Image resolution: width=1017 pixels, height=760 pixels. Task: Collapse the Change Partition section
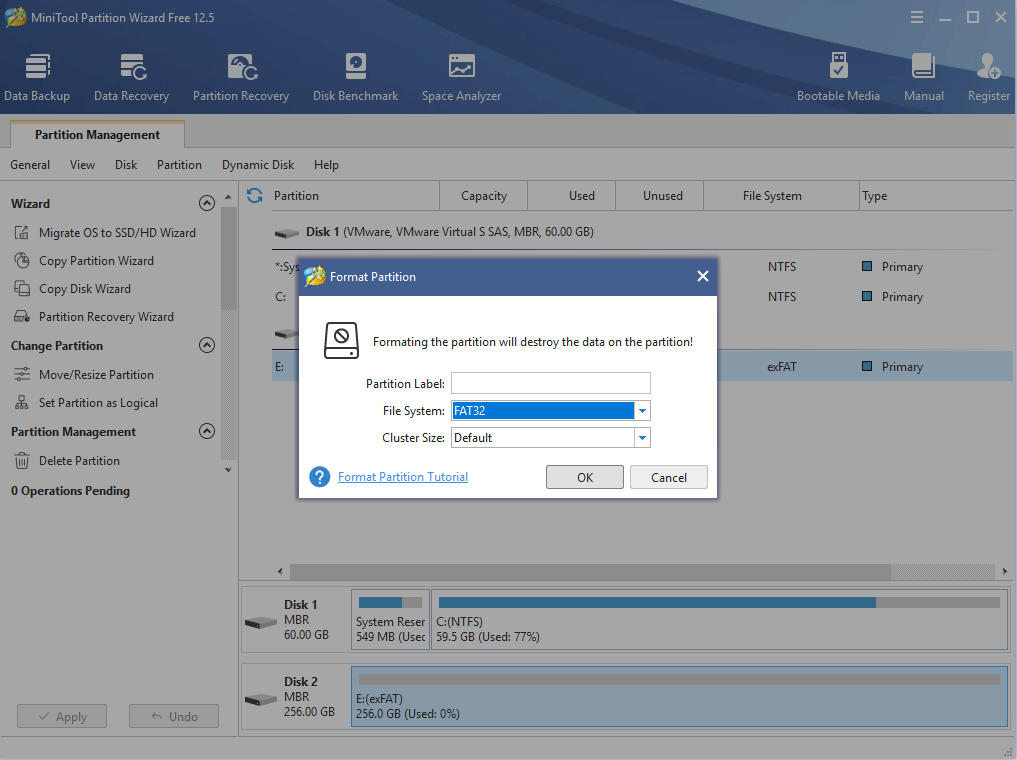coord(207,345)
